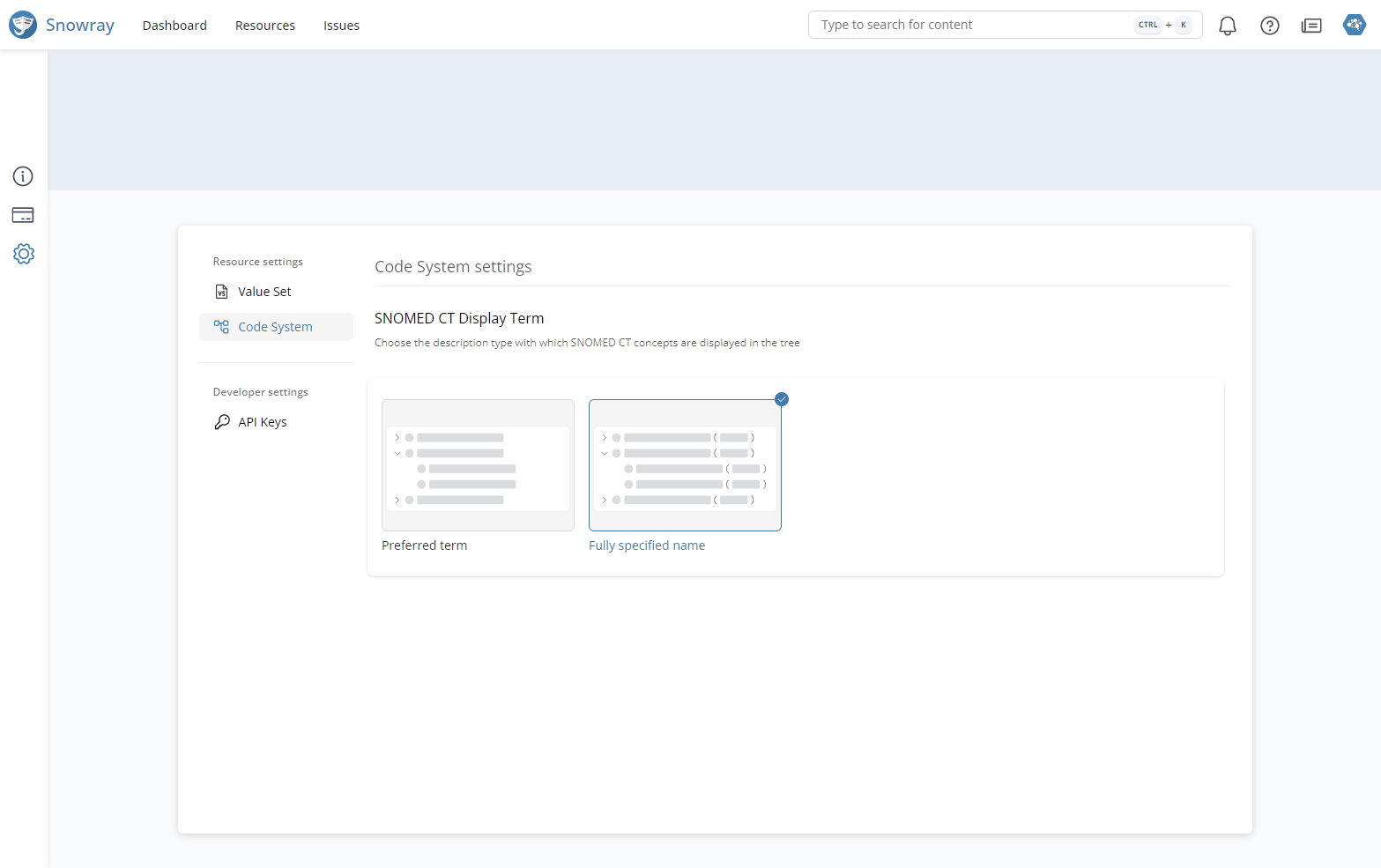Open the user avatar menu
The height and width of the screenshot is (868, 1381).
[1354, 25]
